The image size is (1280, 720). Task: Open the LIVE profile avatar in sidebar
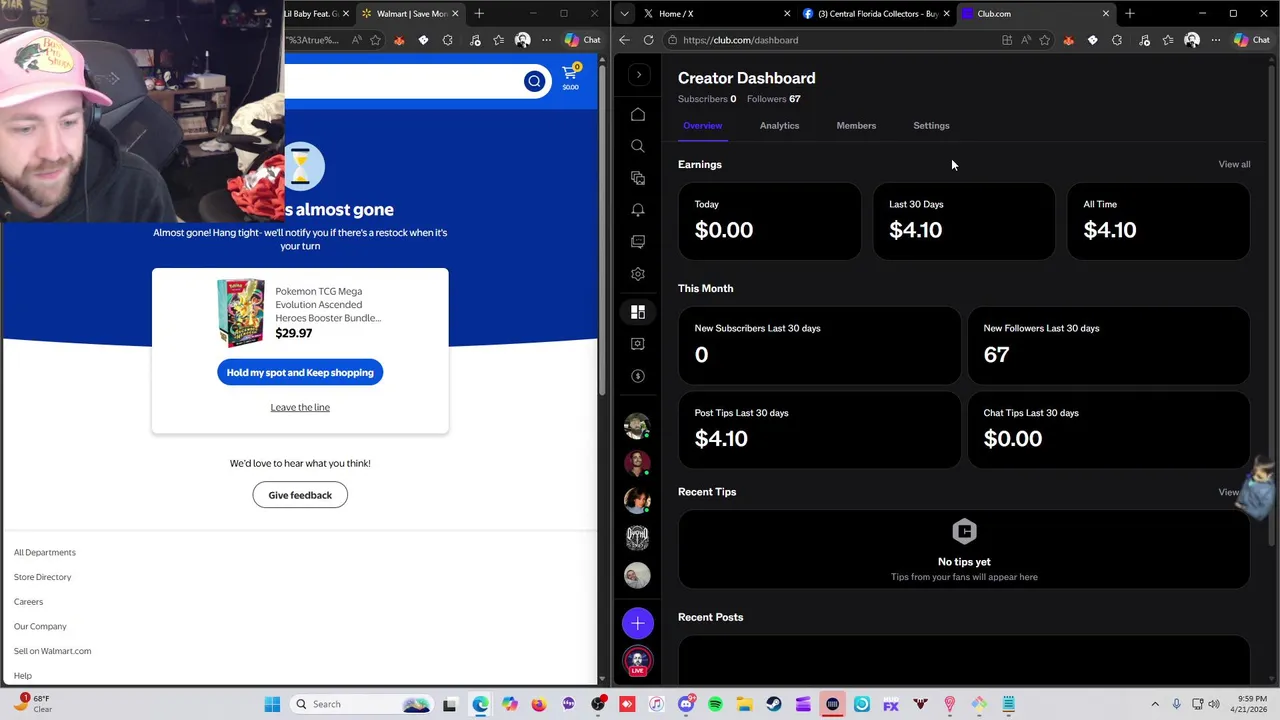pos(638,661)
